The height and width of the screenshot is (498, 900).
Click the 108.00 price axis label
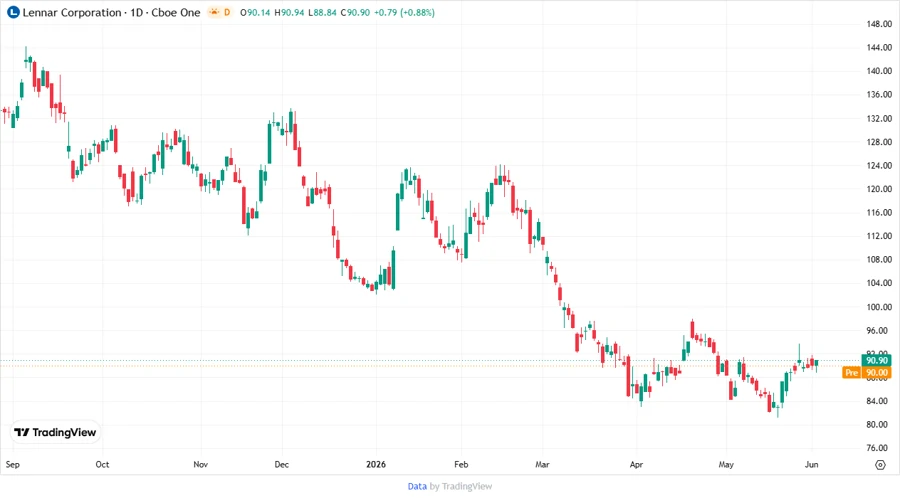[879, 259]
